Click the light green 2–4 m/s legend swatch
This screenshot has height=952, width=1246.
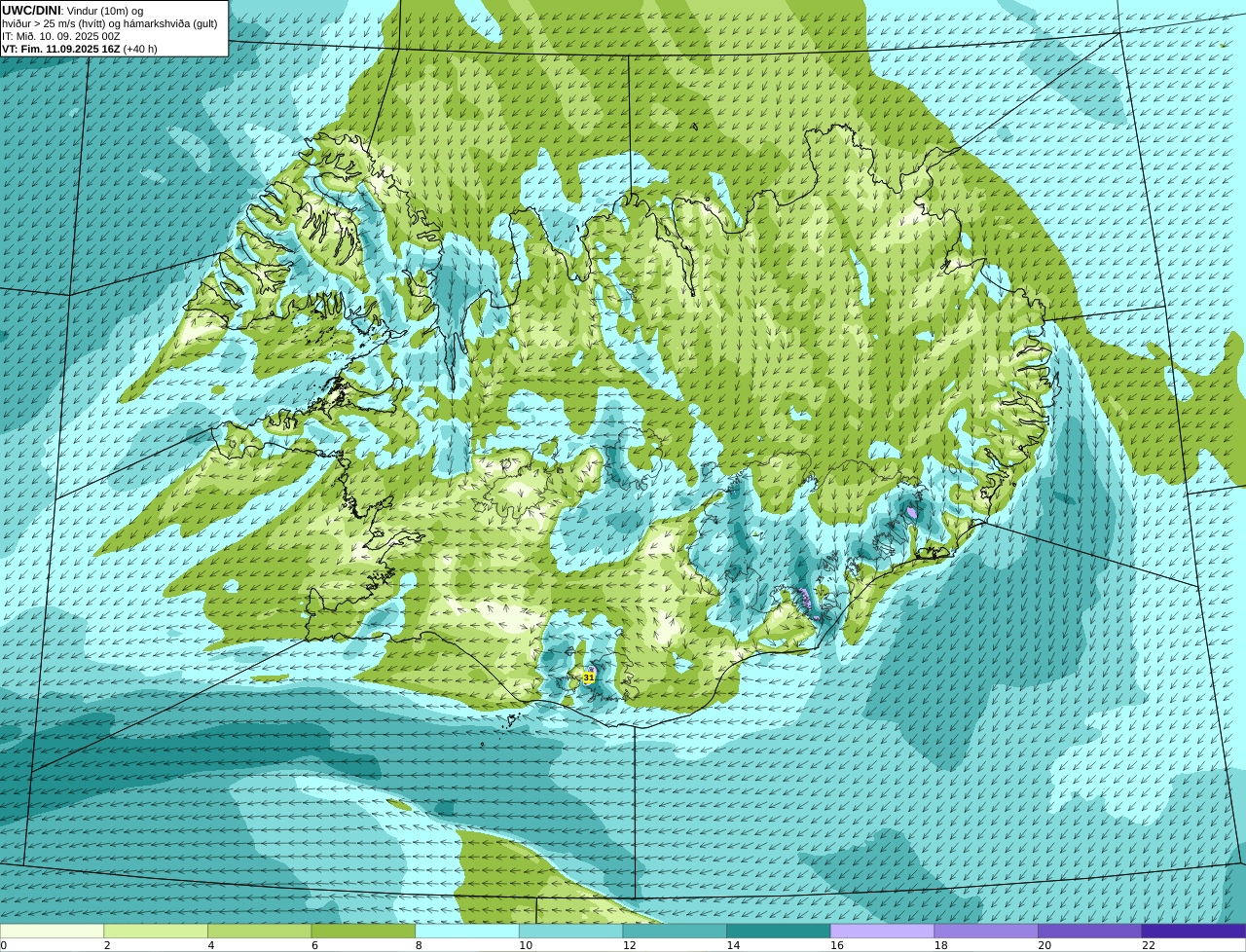(x=156, y=931)
